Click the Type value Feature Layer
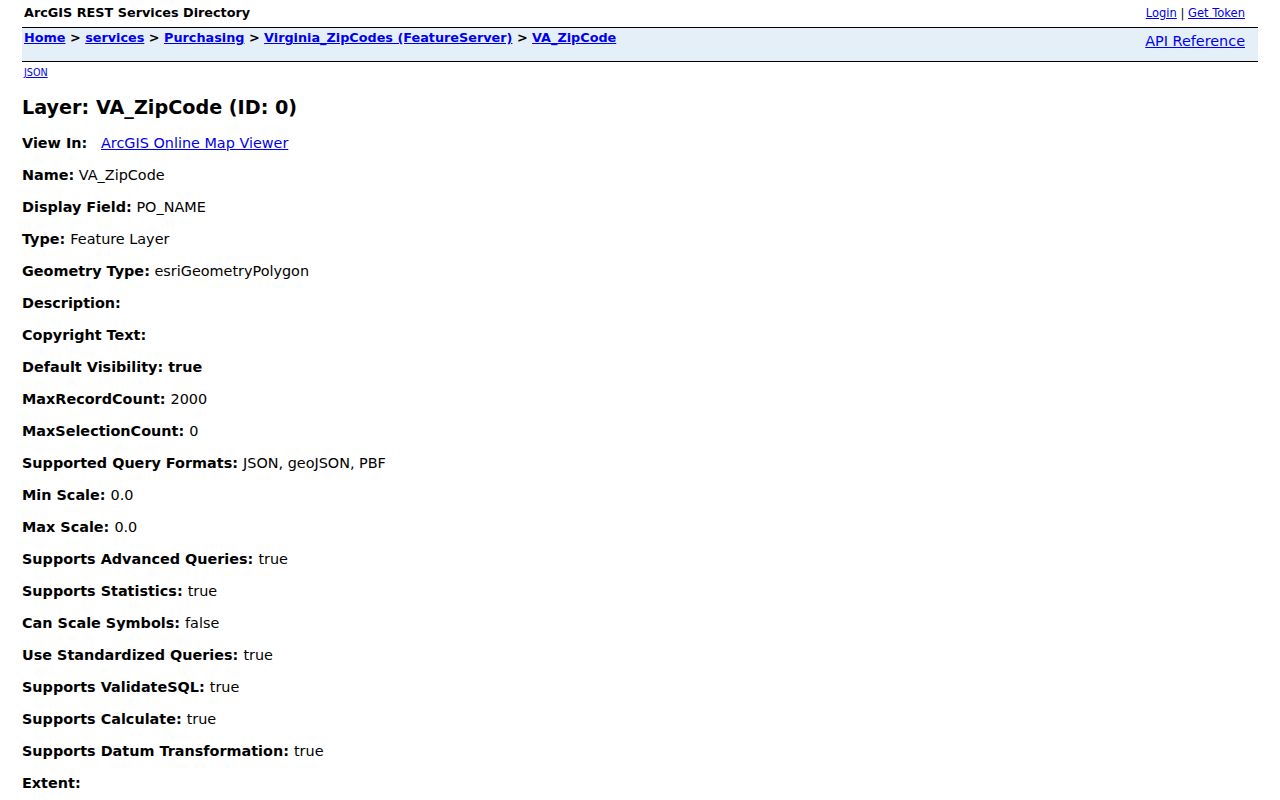Viewport: 1280px width, 800px height. coord(120,239)
